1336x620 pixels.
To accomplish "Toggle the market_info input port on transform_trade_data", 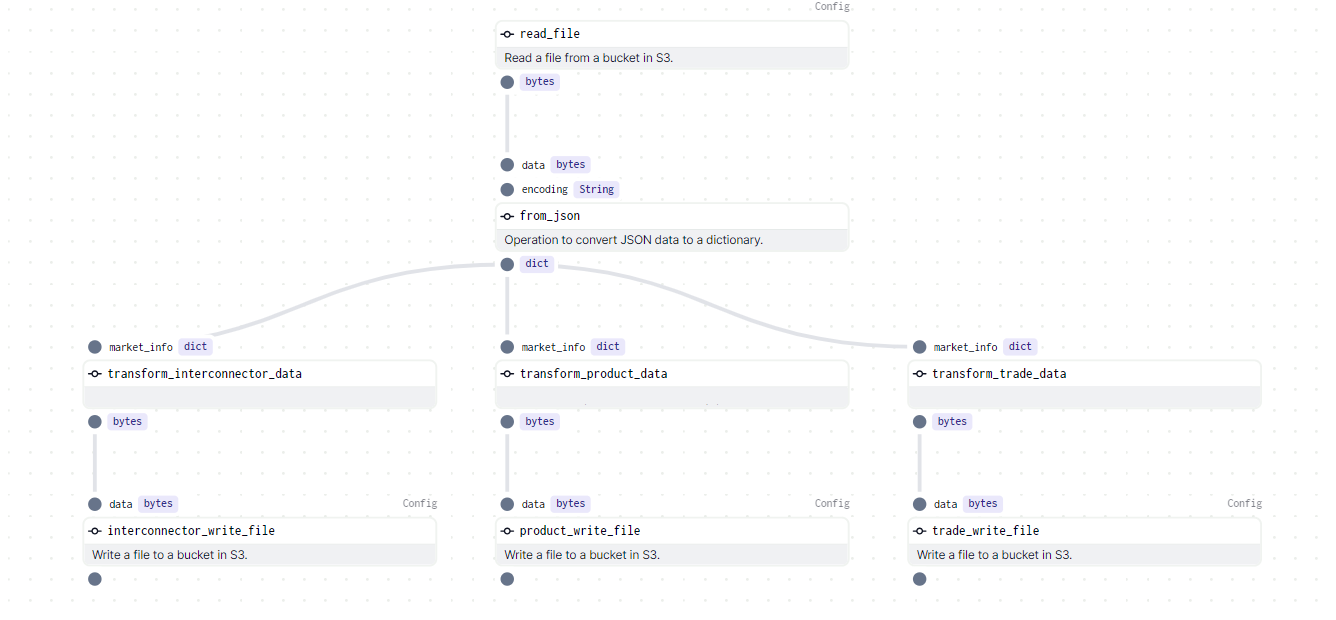I will pyautogui.click(x=920, y=346).
